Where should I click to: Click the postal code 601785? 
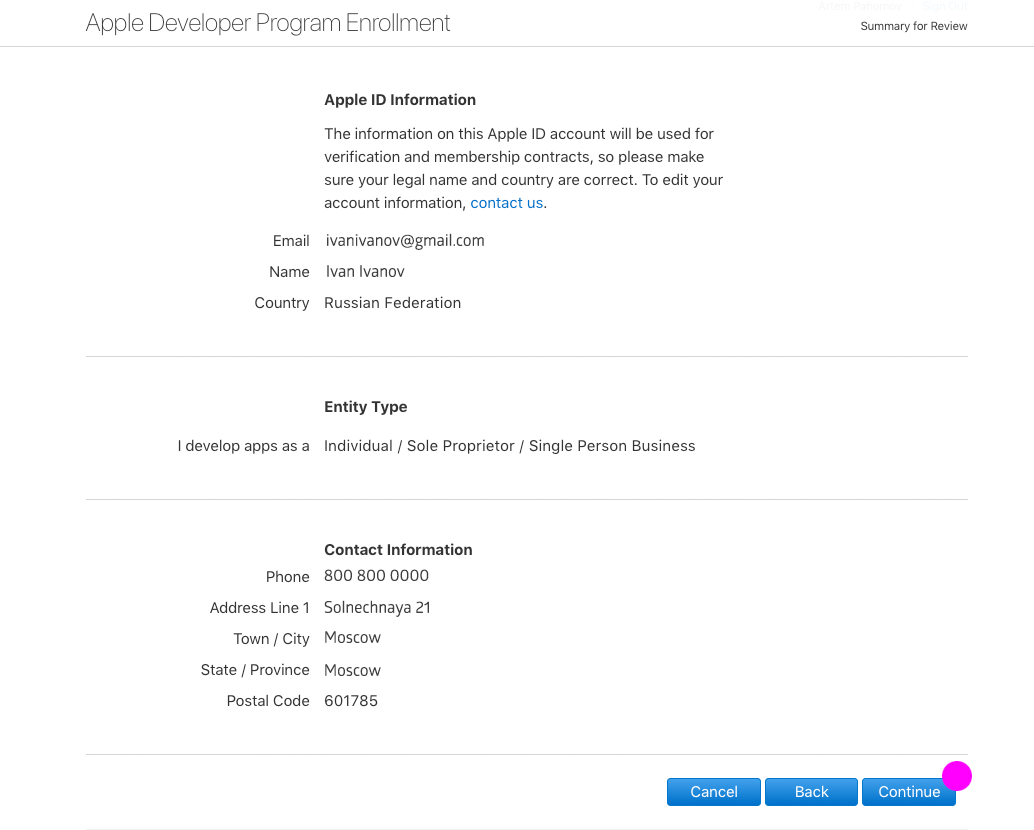[x=351, y=701]
